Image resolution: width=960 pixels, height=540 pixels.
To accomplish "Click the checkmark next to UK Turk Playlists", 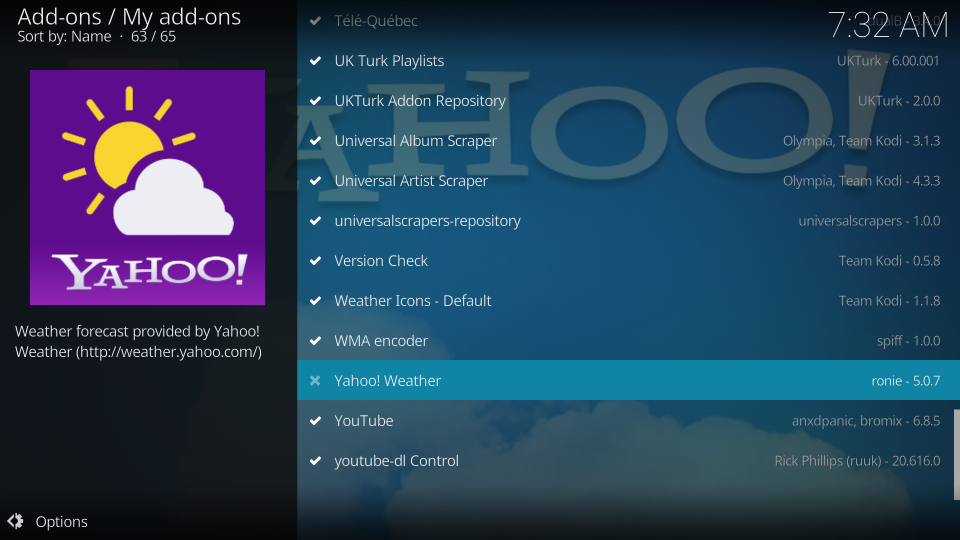I will 315,61.
